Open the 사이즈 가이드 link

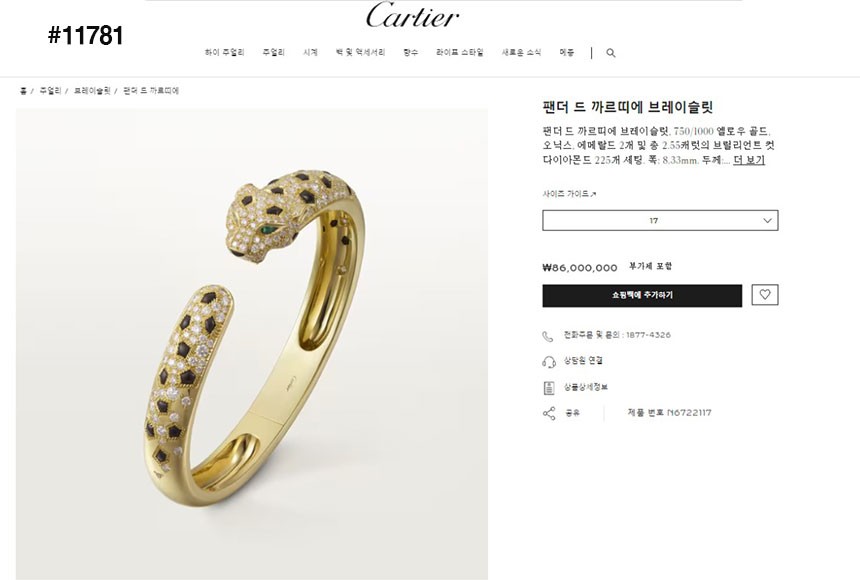[569, 194]
